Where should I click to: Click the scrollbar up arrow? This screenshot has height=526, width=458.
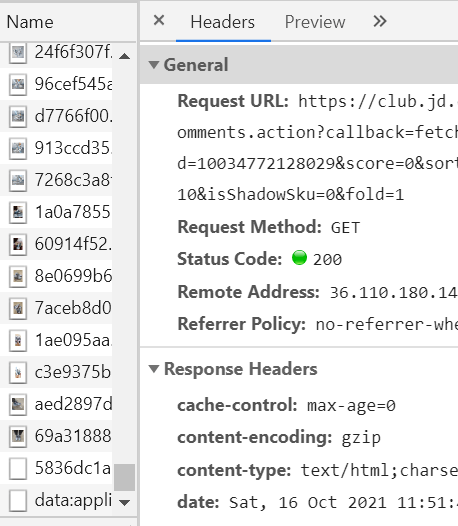point(124,56)
